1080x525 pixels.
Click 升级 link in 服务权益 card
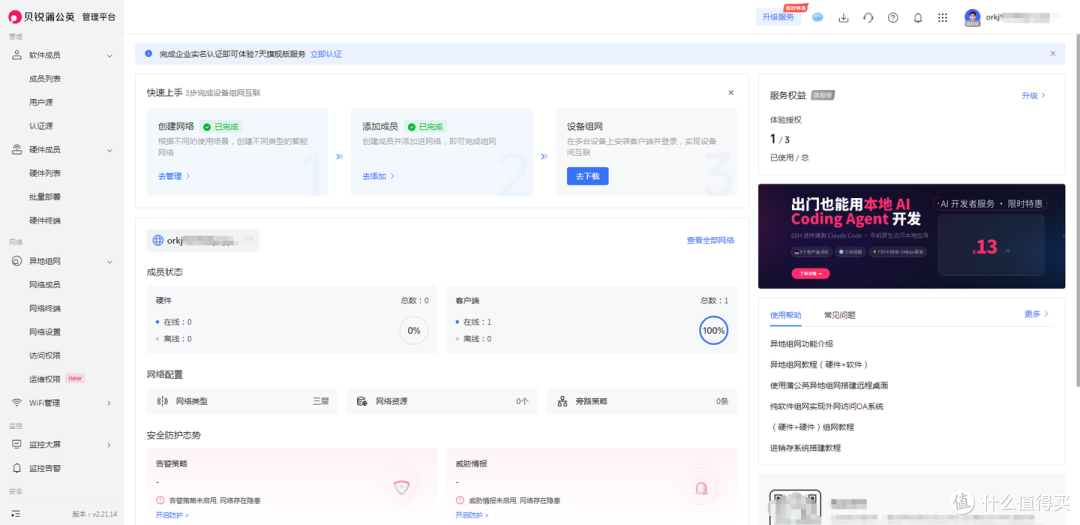click(1033, 96)
